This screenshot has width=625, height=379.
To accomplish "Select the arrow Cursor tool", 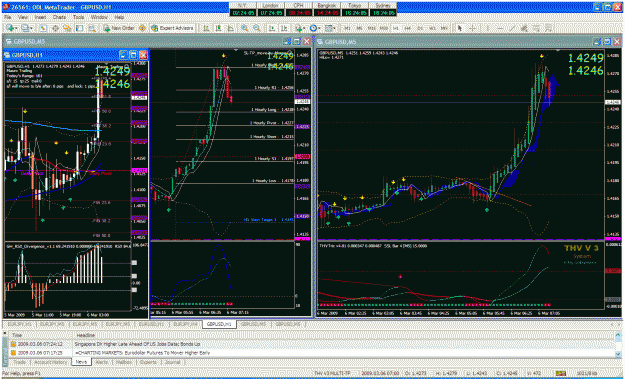I will coord(460,28).
